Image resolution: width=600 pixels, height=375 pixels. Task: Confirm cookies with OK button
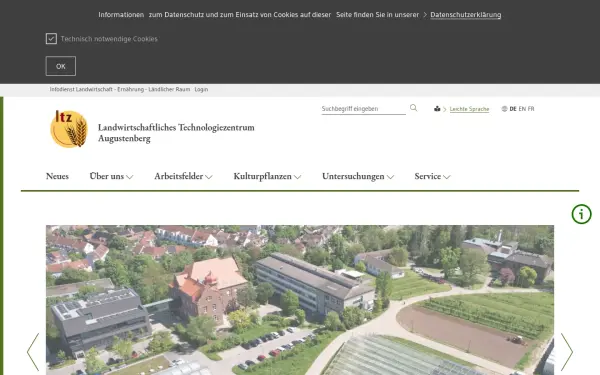[x=61, y=66]
